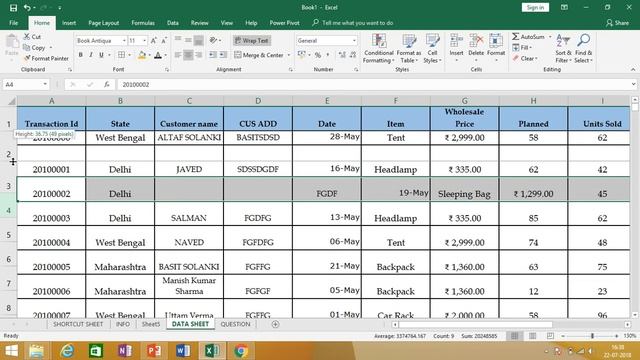
Task: Open the Orientation text rotation tool
Action: point(213,40)
